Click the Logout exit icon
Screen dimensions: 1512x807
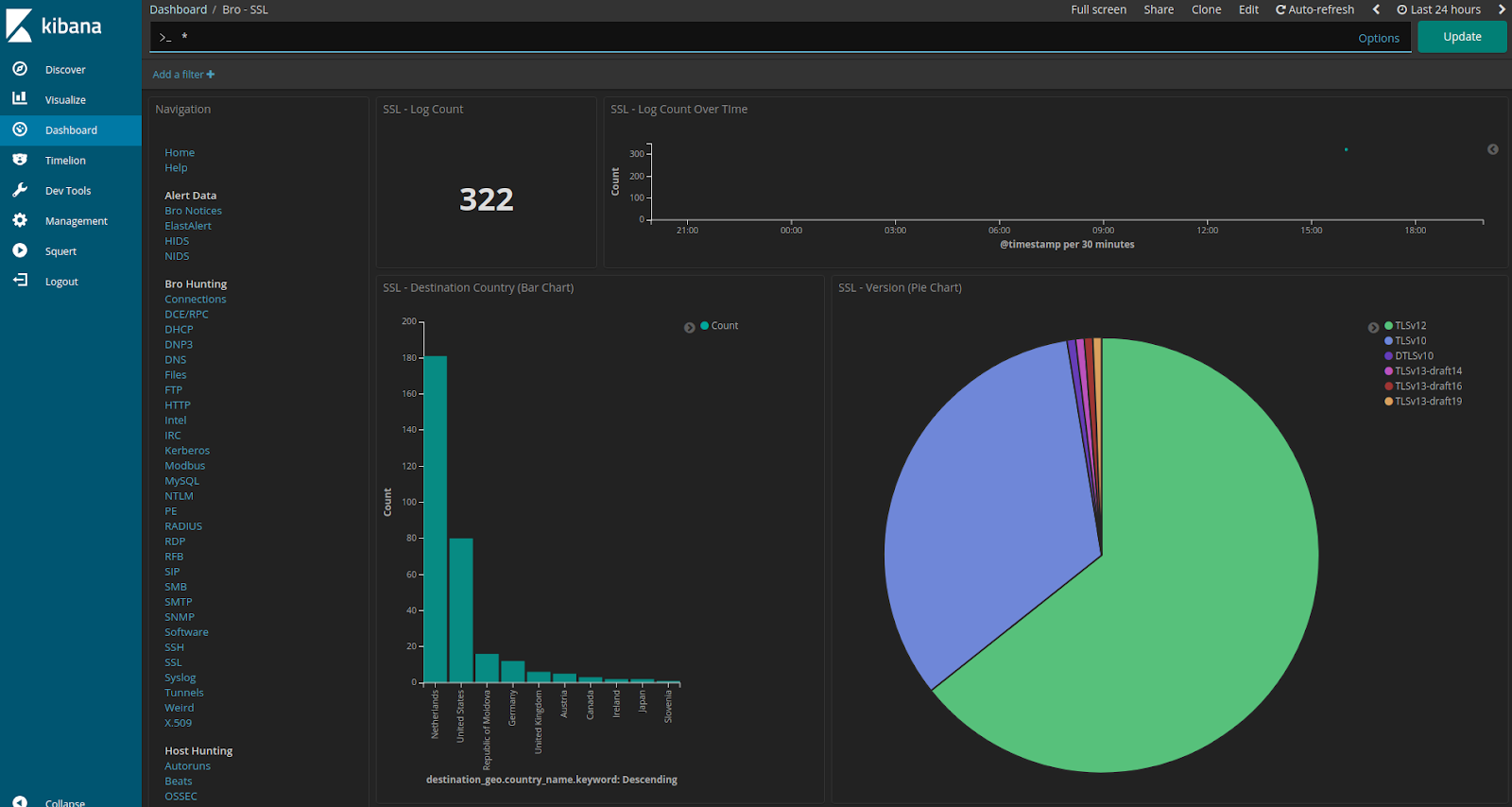click(x=20, y=281)
